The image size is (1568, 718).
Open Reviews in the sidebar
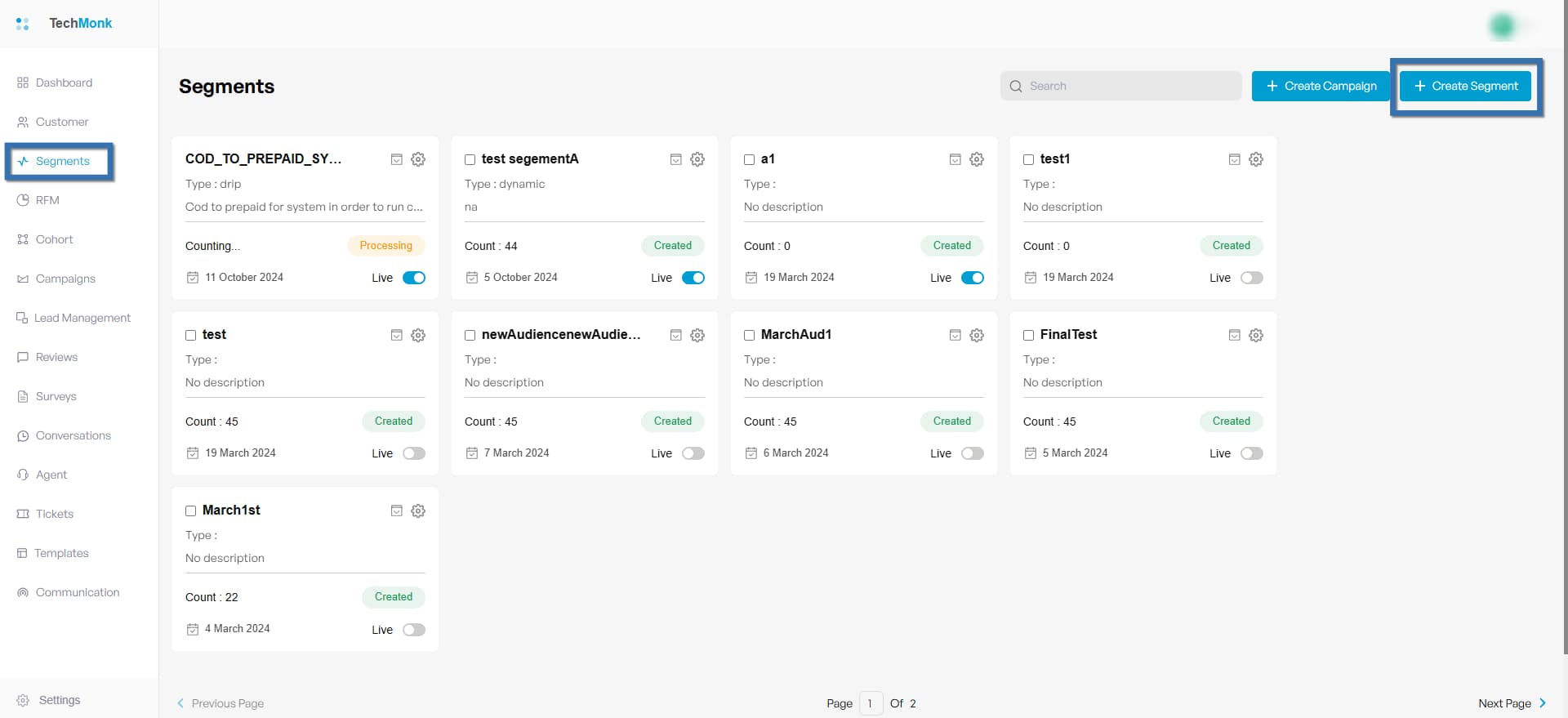(x=47, y=357)
